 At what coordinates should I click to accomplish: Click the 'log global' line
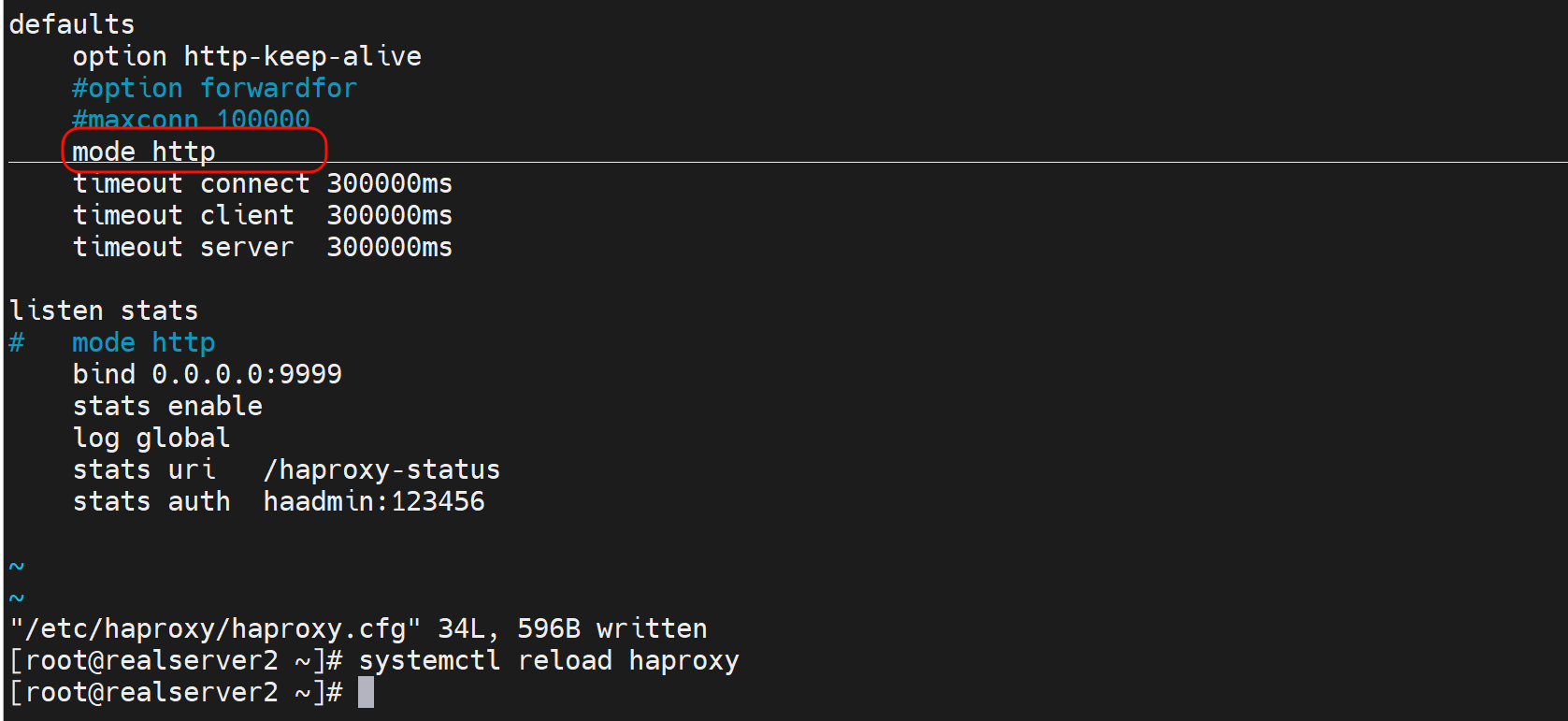coord(151,438)
